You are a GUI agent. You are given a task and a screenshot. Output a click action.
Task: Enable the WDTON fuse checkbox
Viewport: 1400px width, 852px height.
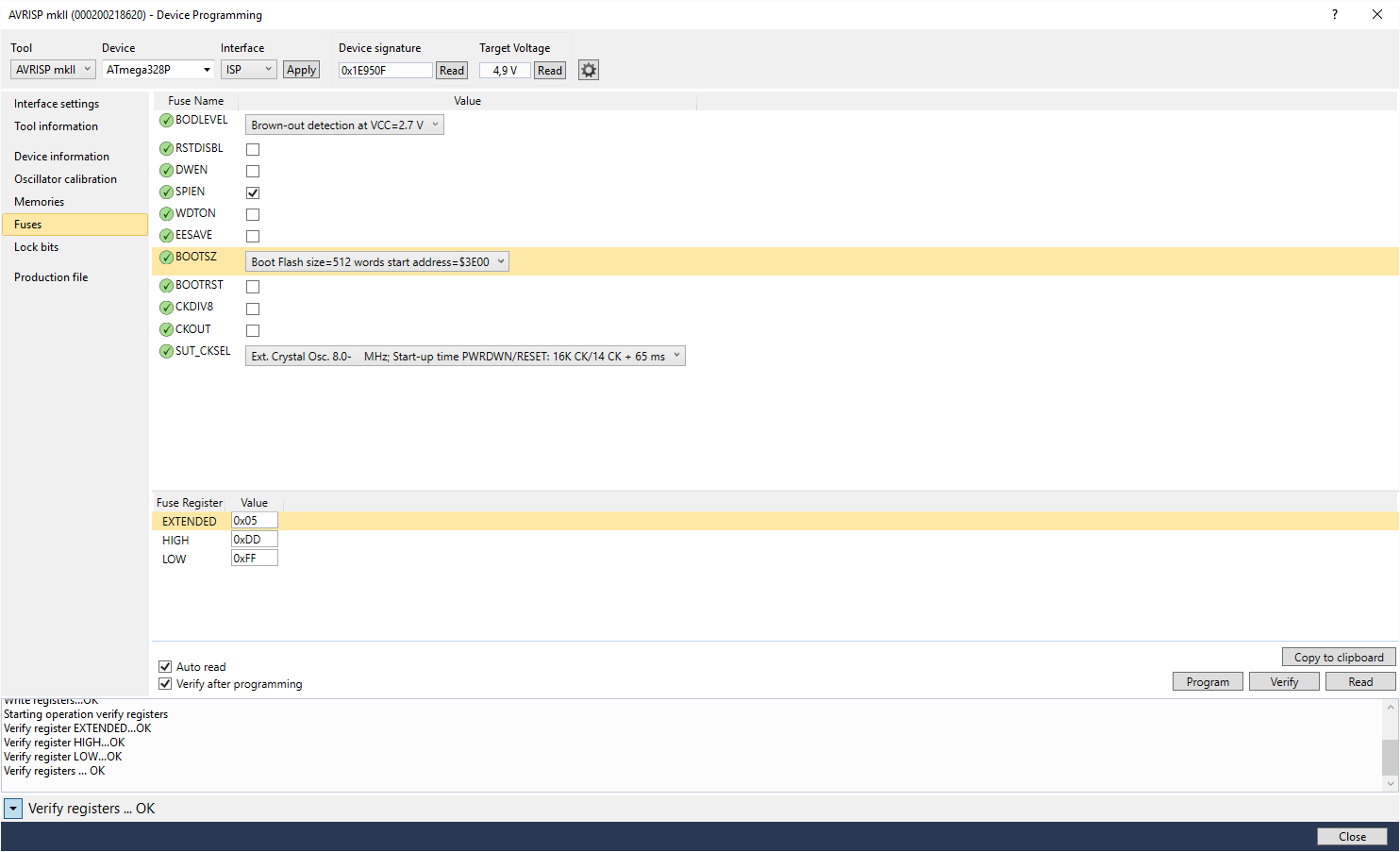[x=253, y=214]
